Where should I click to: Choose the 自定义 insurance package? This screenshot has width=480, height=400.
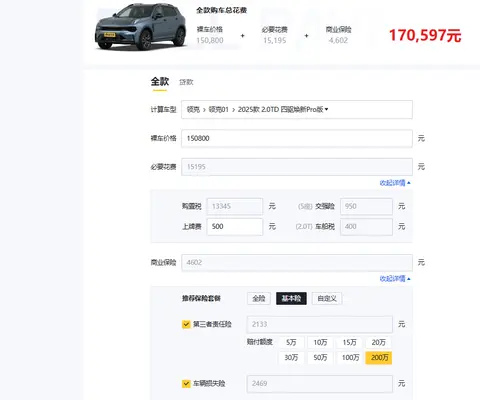coord(327,298)
